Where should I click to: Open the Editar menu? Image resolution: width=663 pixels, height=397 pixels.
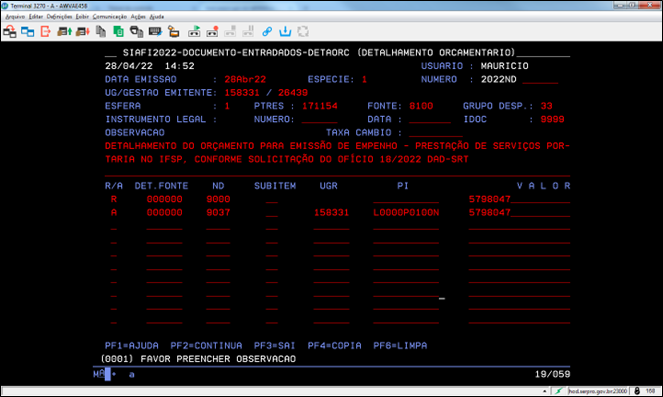(36, 16)
